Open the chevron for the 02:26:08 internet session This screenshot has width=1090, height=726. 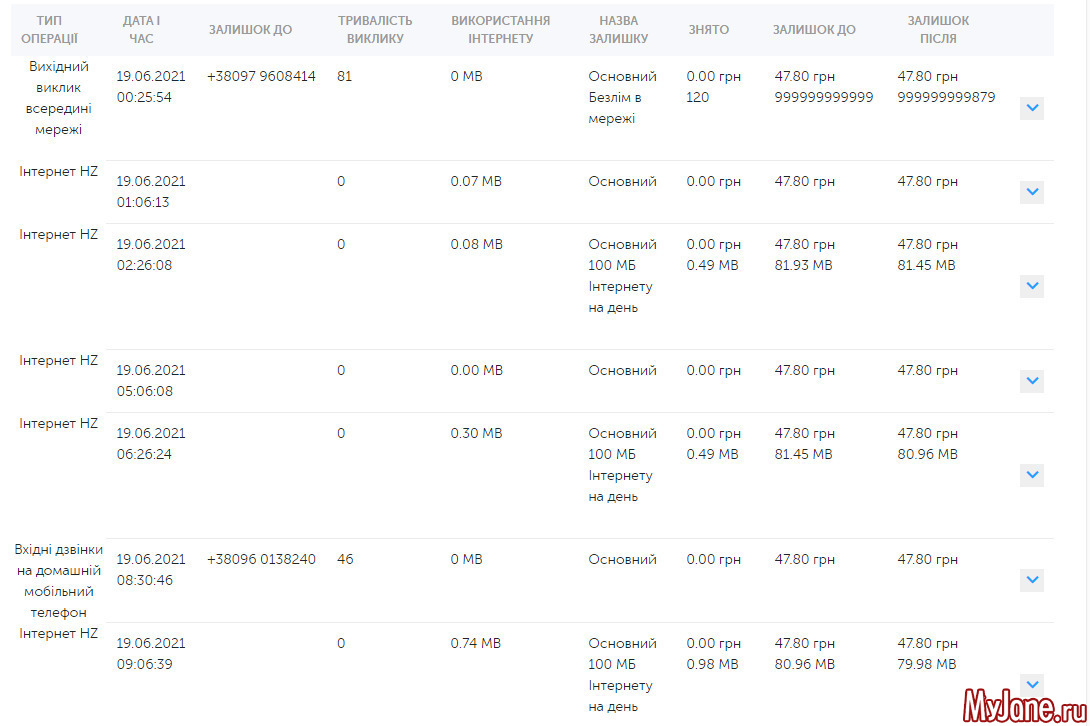pyautogui.click(x=1031, y=286)
